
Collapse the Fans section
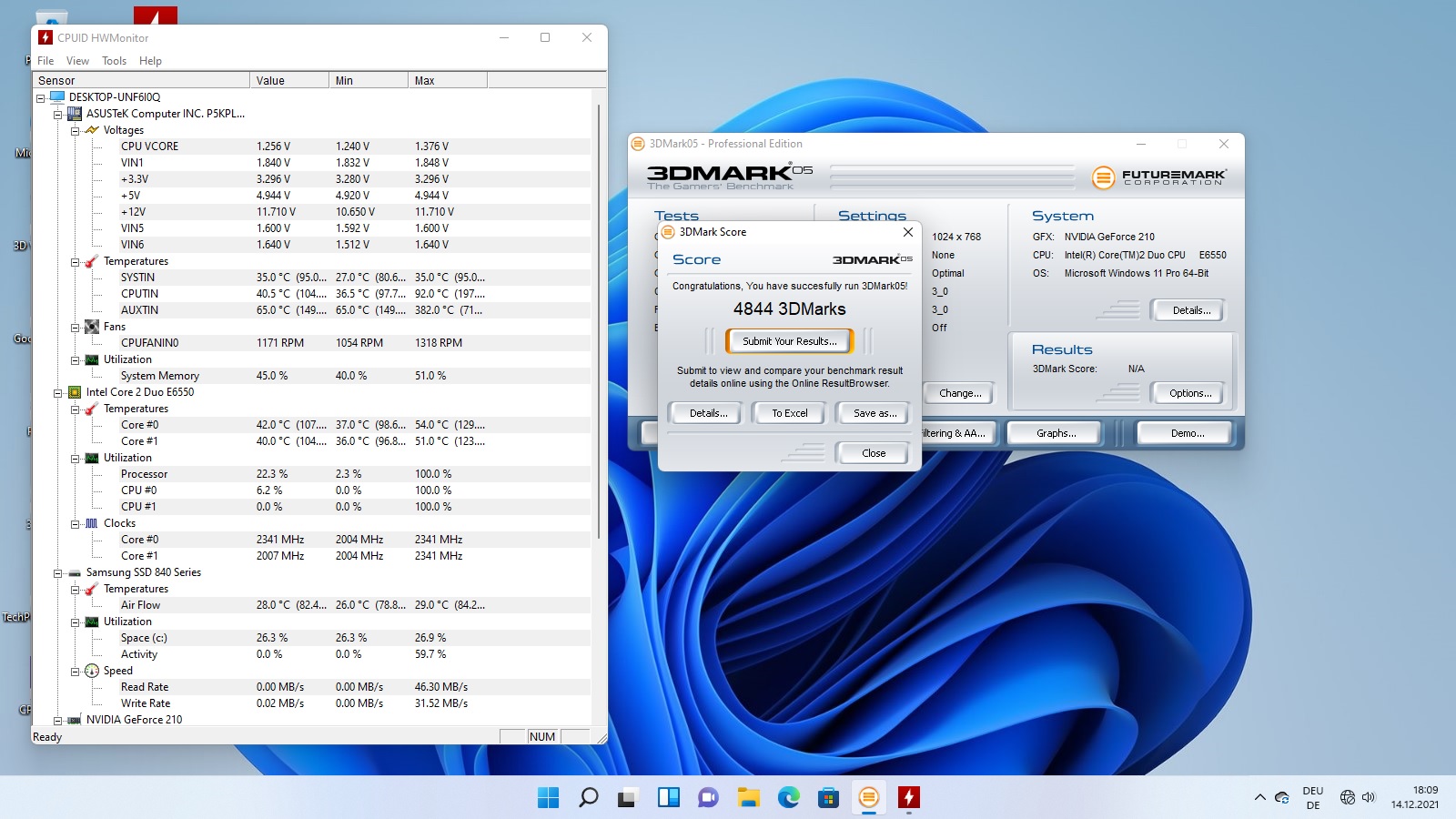coord(75,328)
